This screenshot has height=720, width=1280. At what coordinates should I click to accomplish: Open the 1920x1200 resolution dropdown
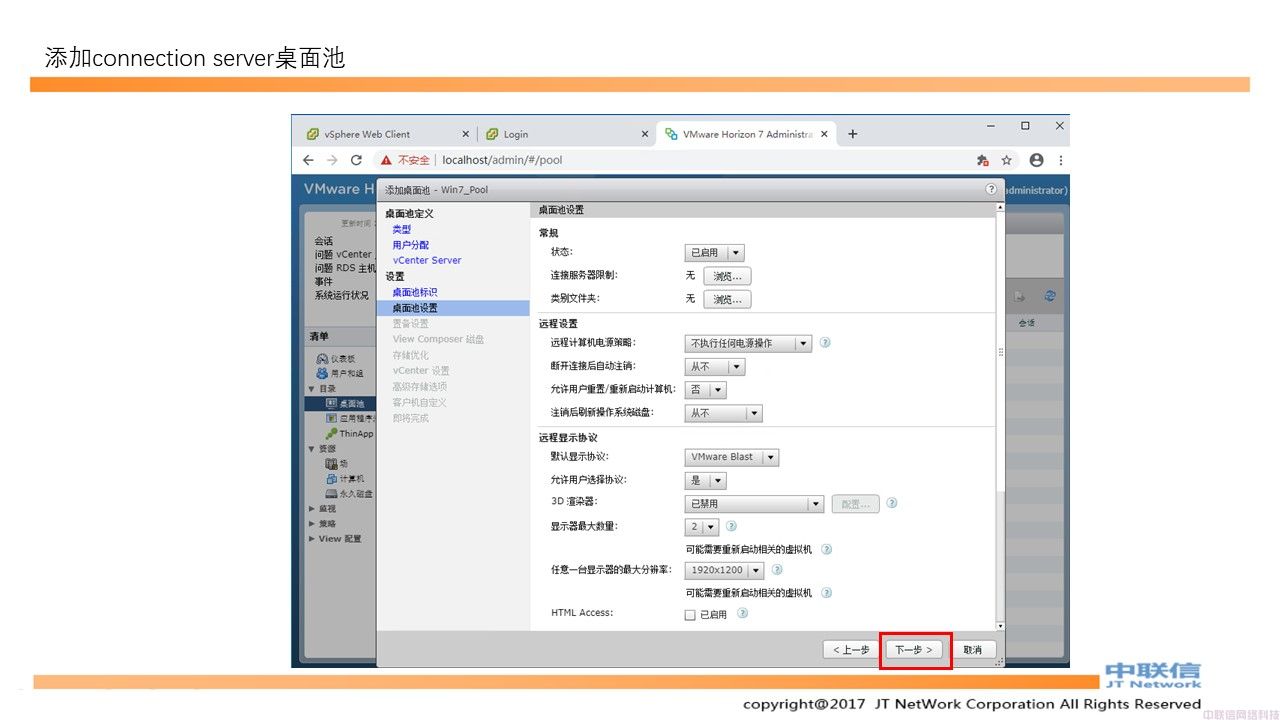coord(724,570)
